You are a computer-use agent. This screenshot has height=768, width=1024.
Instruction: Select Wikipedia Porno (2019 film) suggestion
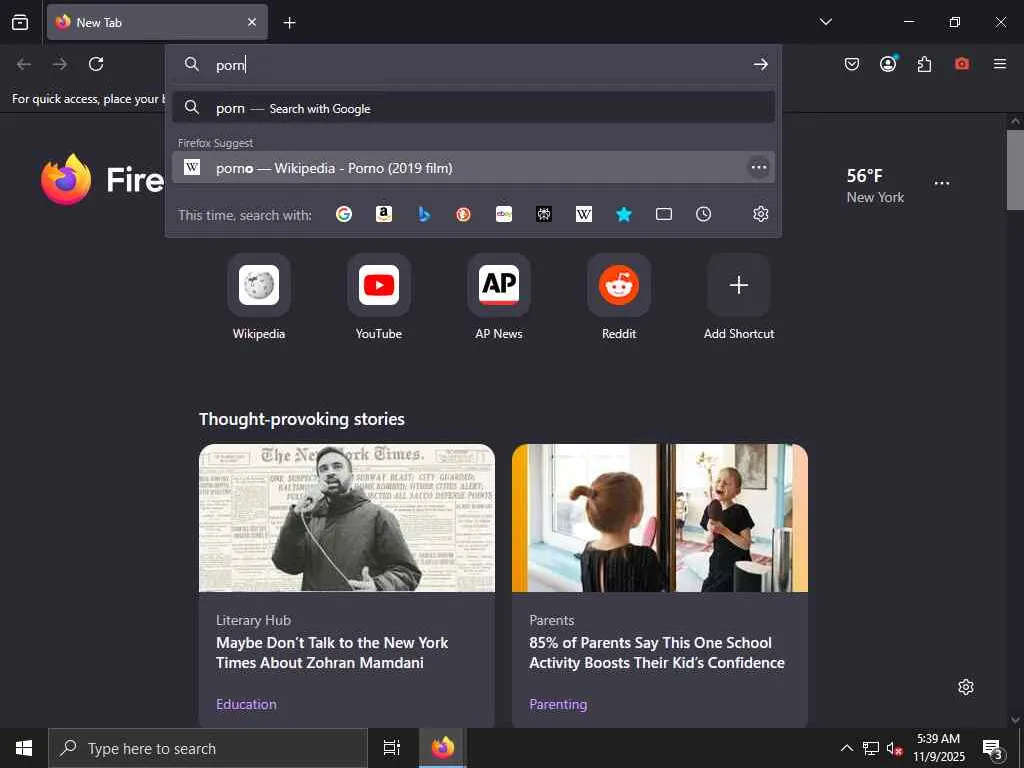click(x=473, y=168)
